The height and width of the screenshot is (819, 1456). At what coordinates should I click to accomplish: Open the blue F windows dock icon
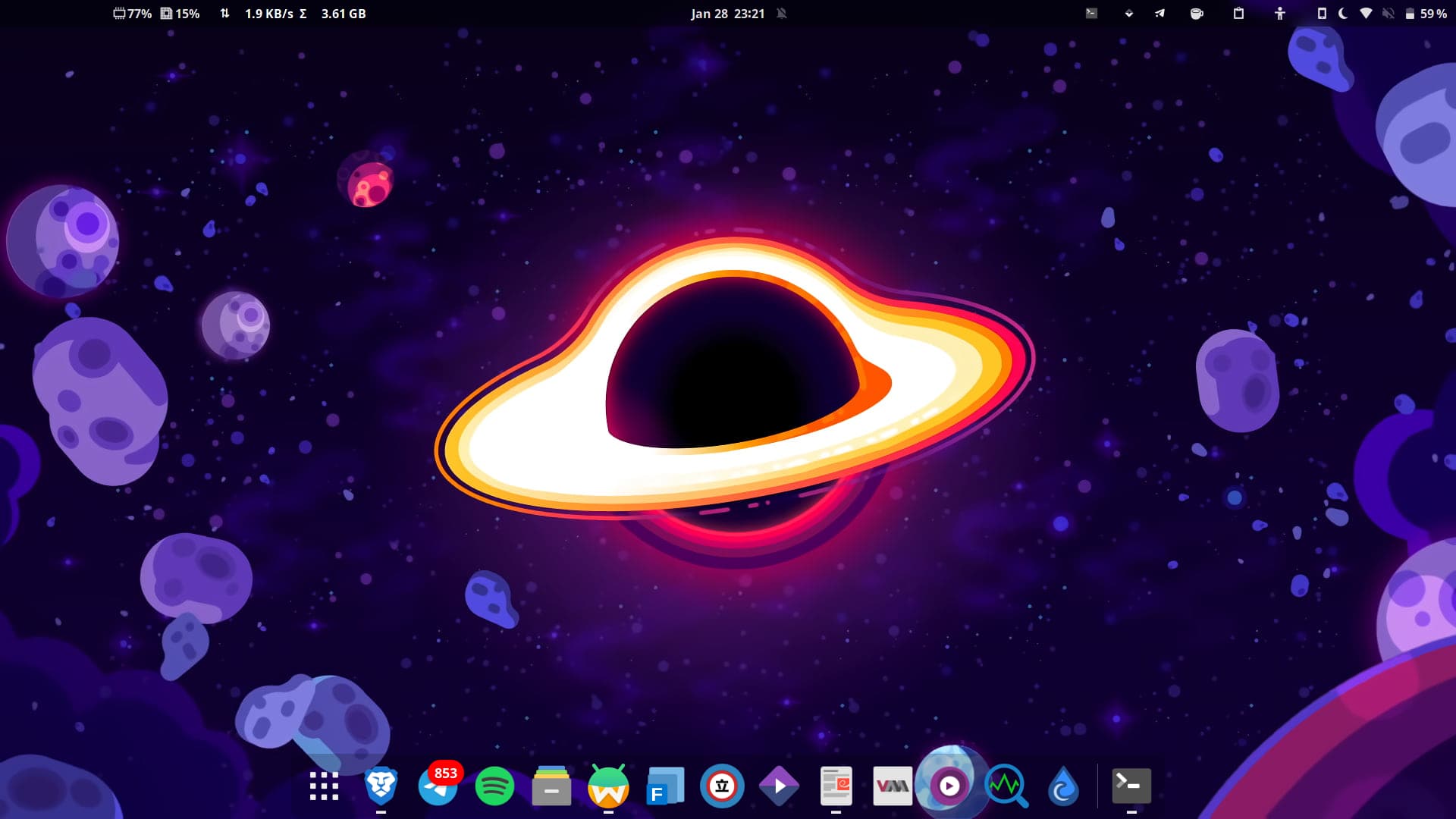tap(665, 786)
